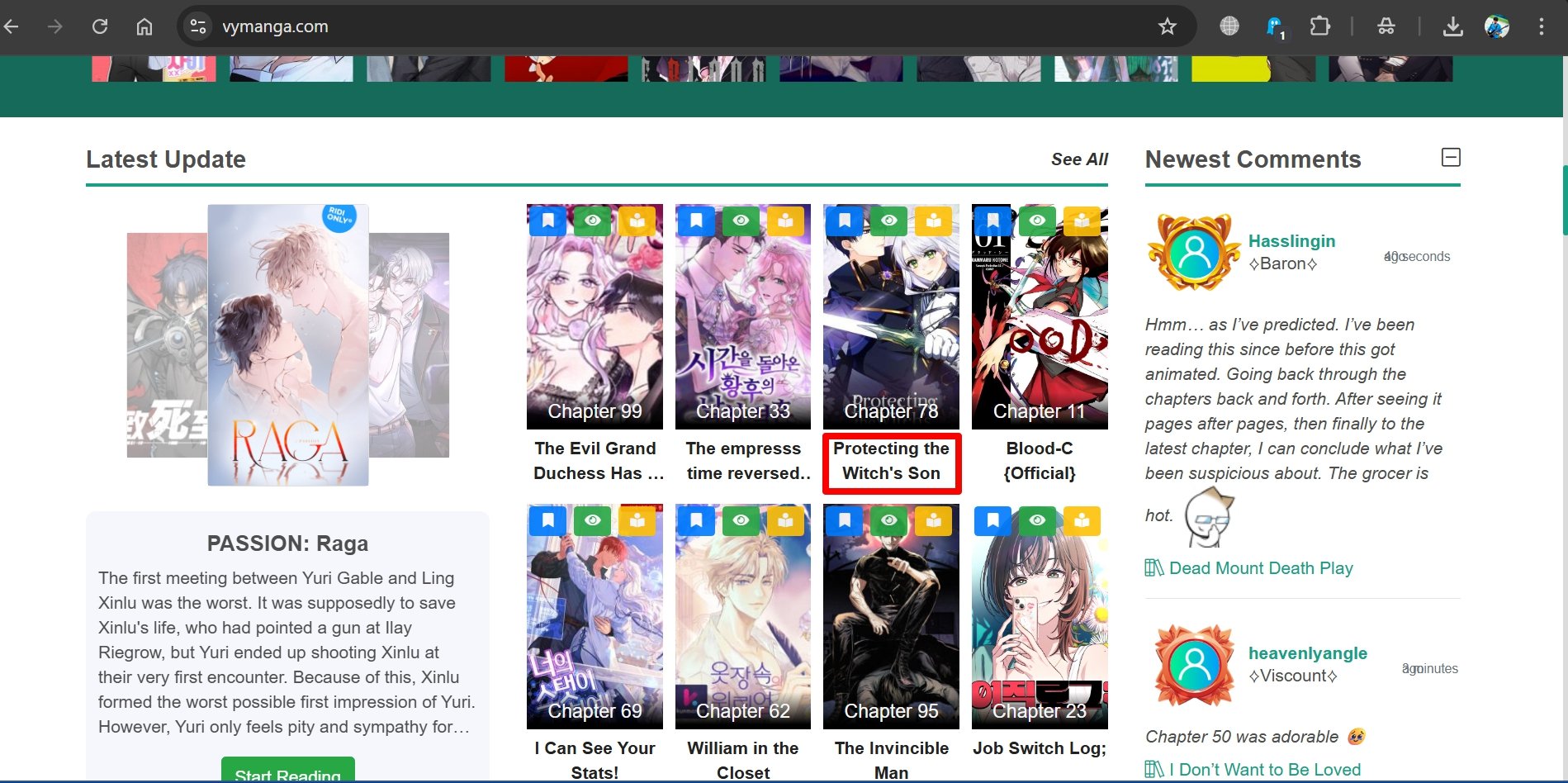The image size is (1568, 783).
Task: Bookmark The empresss time reversed manga
Action: click(x=696, y=221)
